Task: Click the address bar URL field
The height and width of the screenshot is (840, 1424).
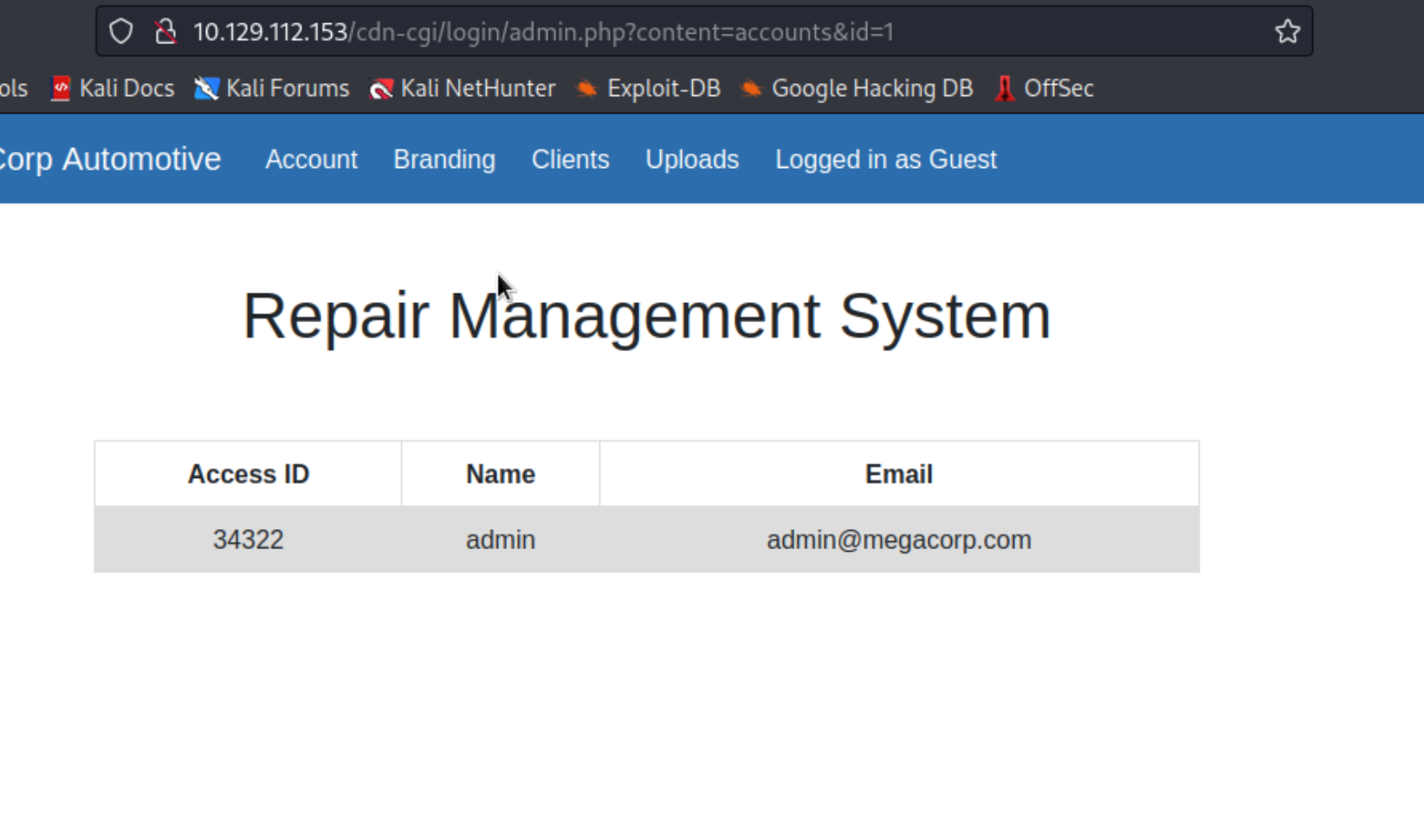Action: tap(693, 32)
